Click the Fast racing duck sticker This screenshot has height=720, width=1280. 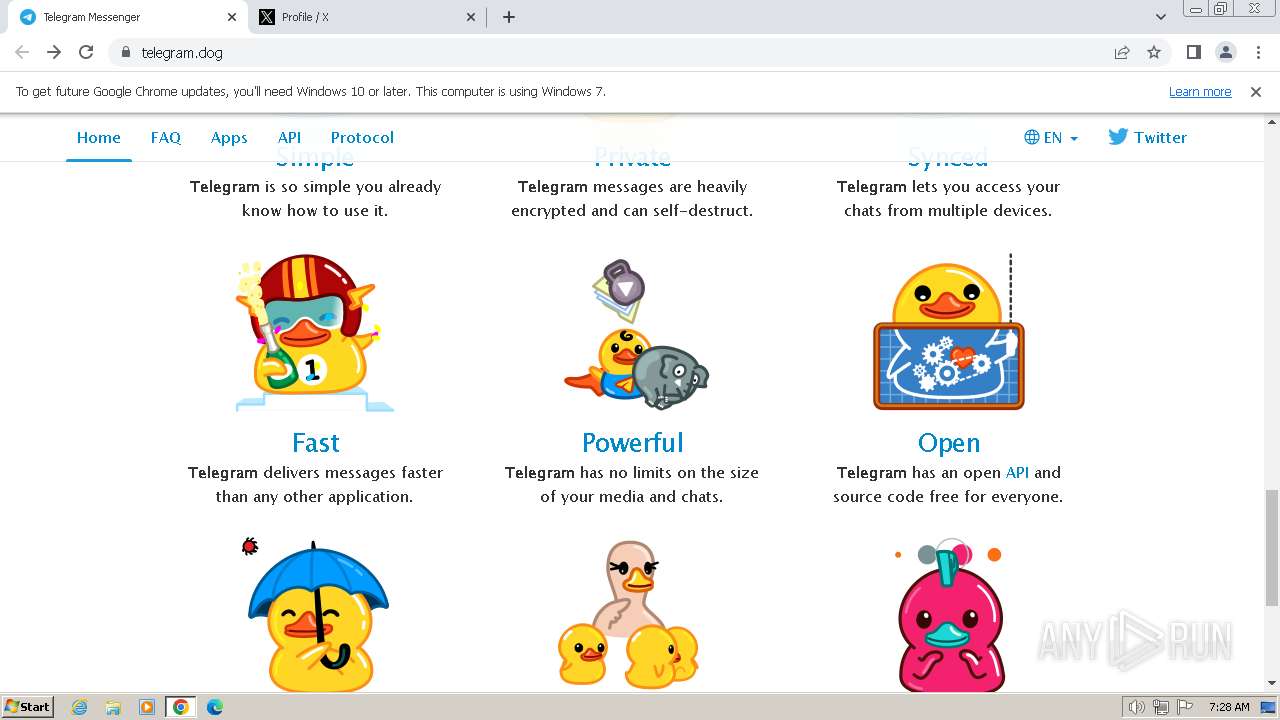tap(315, 332)
